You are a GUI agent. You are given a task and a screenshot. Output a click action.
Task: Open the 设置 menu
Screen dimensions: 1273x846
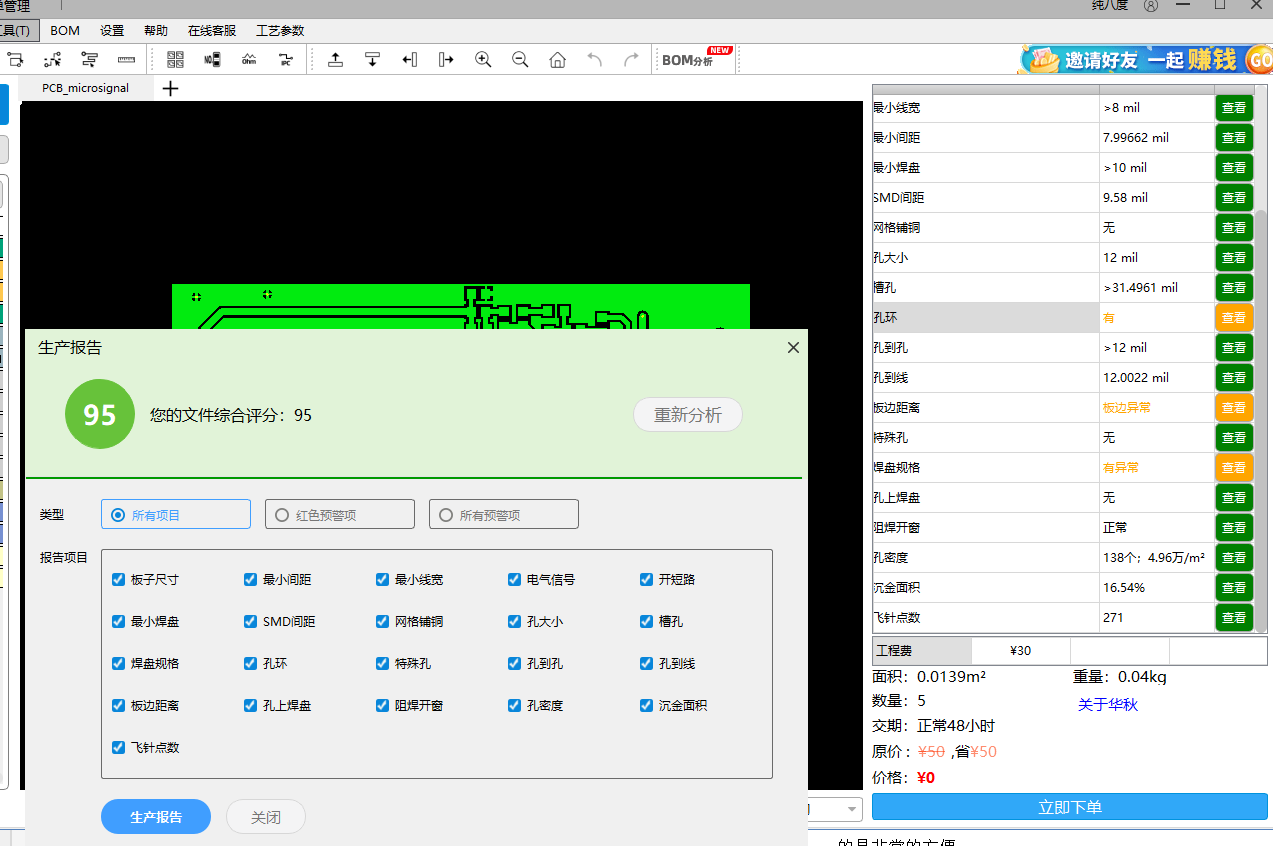[112, 31]
